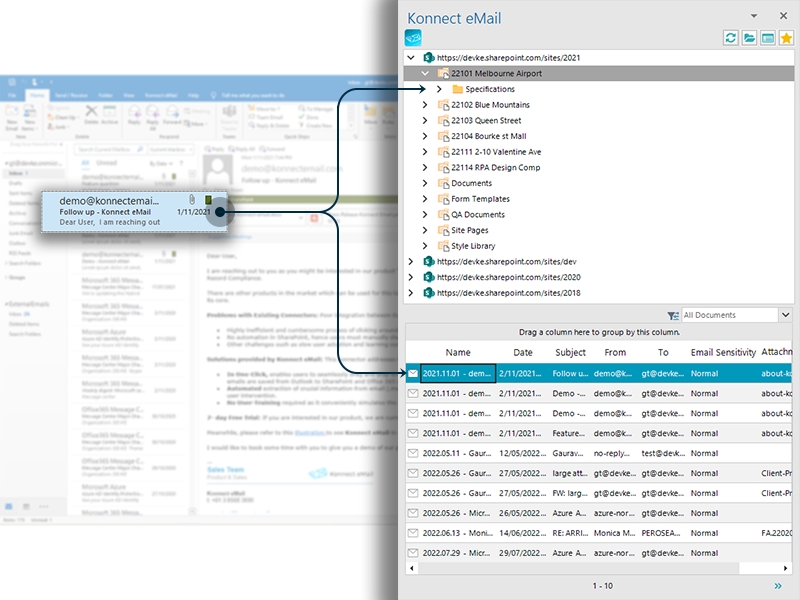Screen dimensions: 800x600
Task: Select 22103 Queen Street tree item
Action: tap(486, 120)
